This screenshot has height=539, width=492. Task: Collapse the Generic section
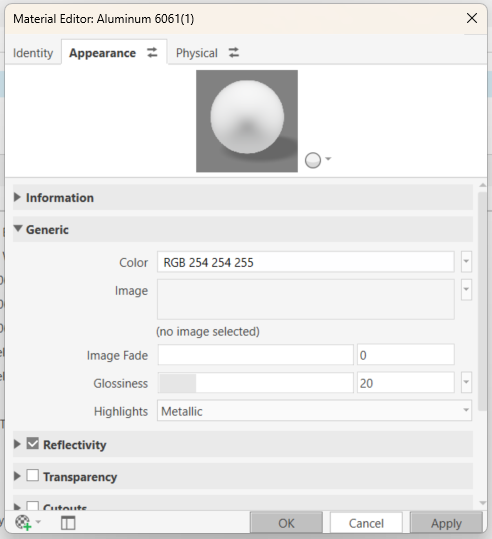(x=18, y=228)
